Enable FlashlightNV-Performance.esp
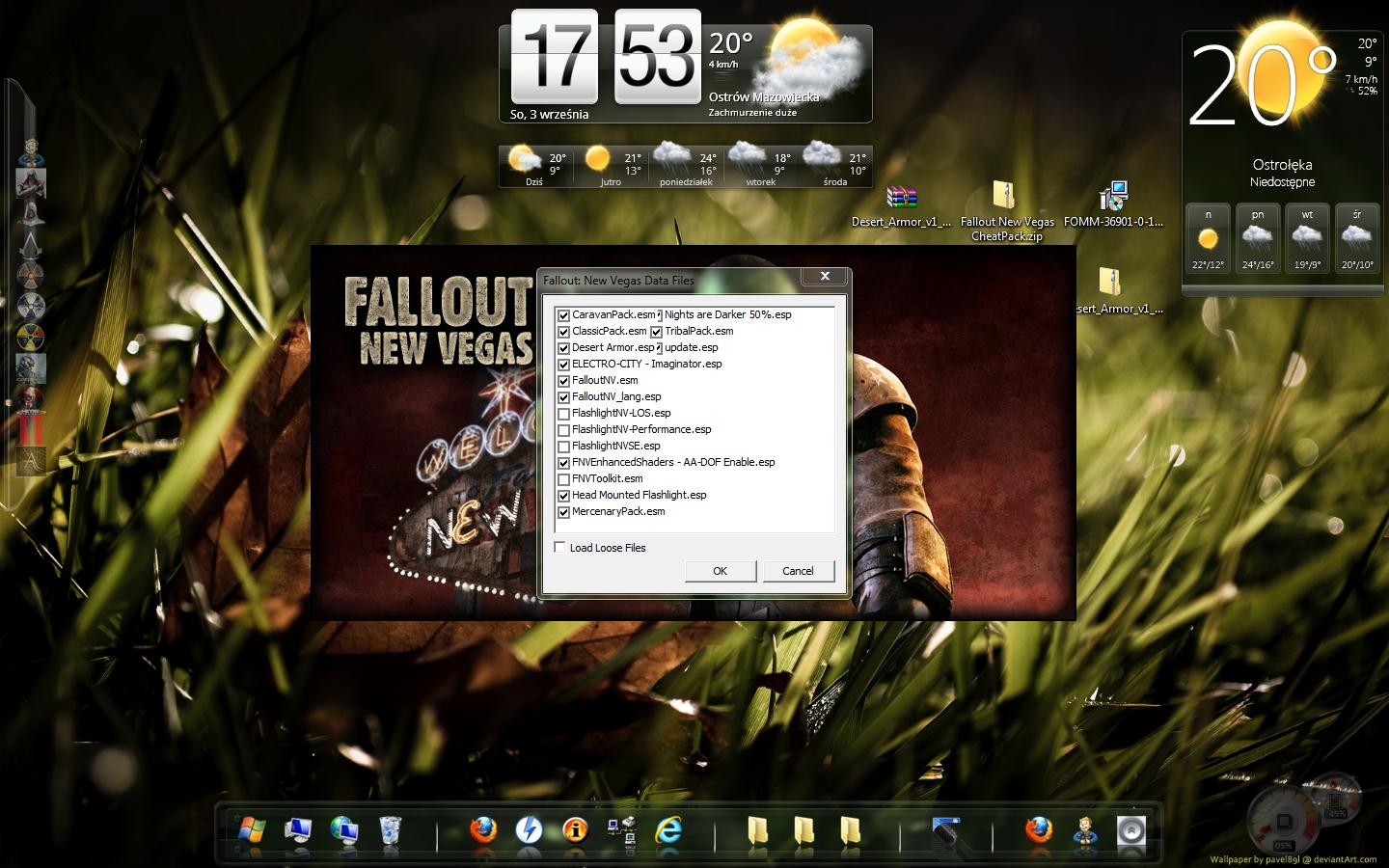The image size is (1389, 868). (x=564, y=430)
